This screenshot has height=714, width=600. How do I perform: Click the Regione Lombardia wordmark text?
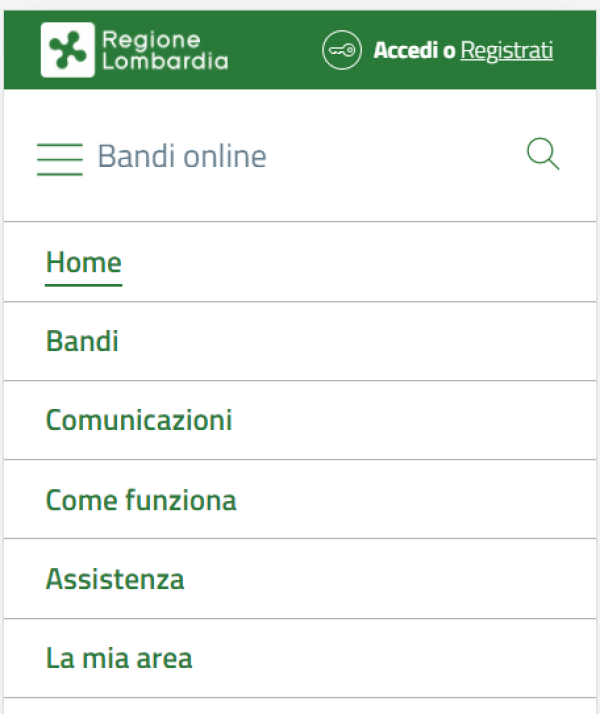pos(165,50)
